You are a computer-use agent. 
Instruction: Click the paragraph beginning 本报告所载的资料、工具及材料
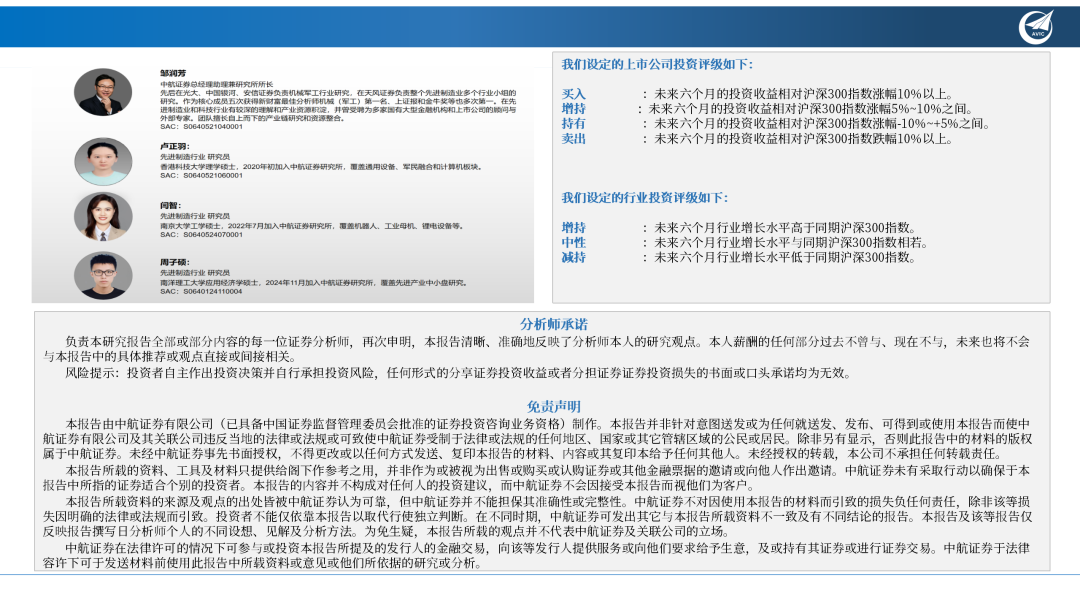point(537,478)
